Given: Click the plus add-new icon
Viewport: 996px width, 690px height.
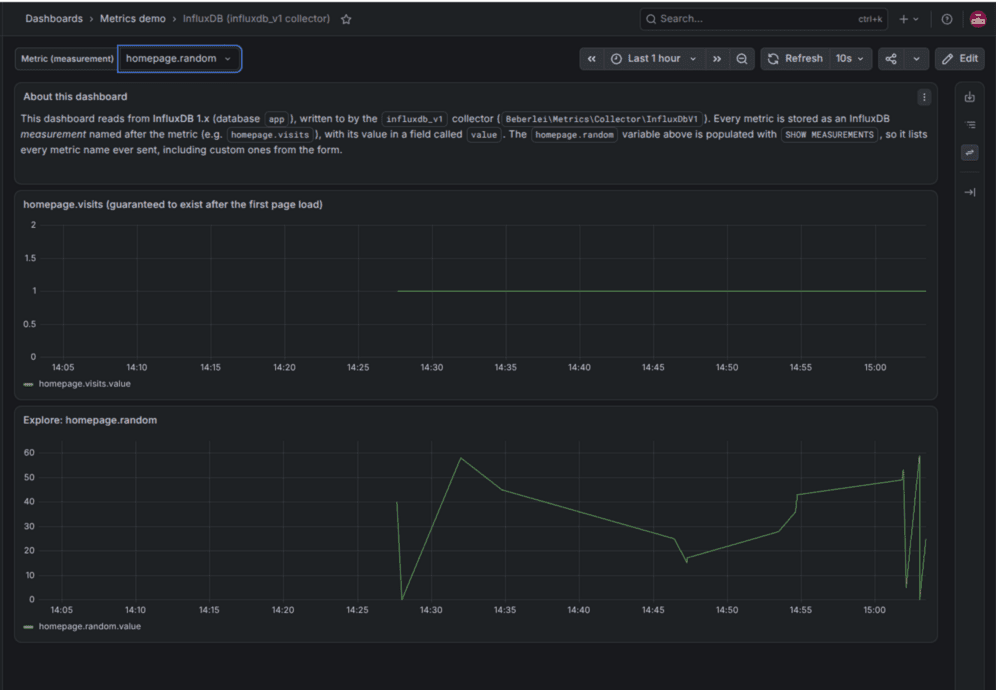Looking at the screenshot, I should pyautogui.click(x=909, y=19).
